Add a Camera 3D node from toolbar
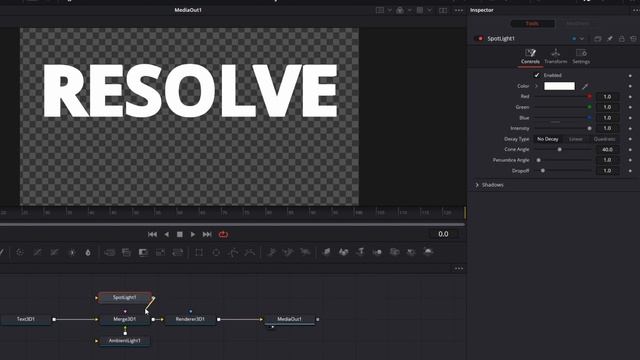640x360 pixels. (x=394, y=252)
